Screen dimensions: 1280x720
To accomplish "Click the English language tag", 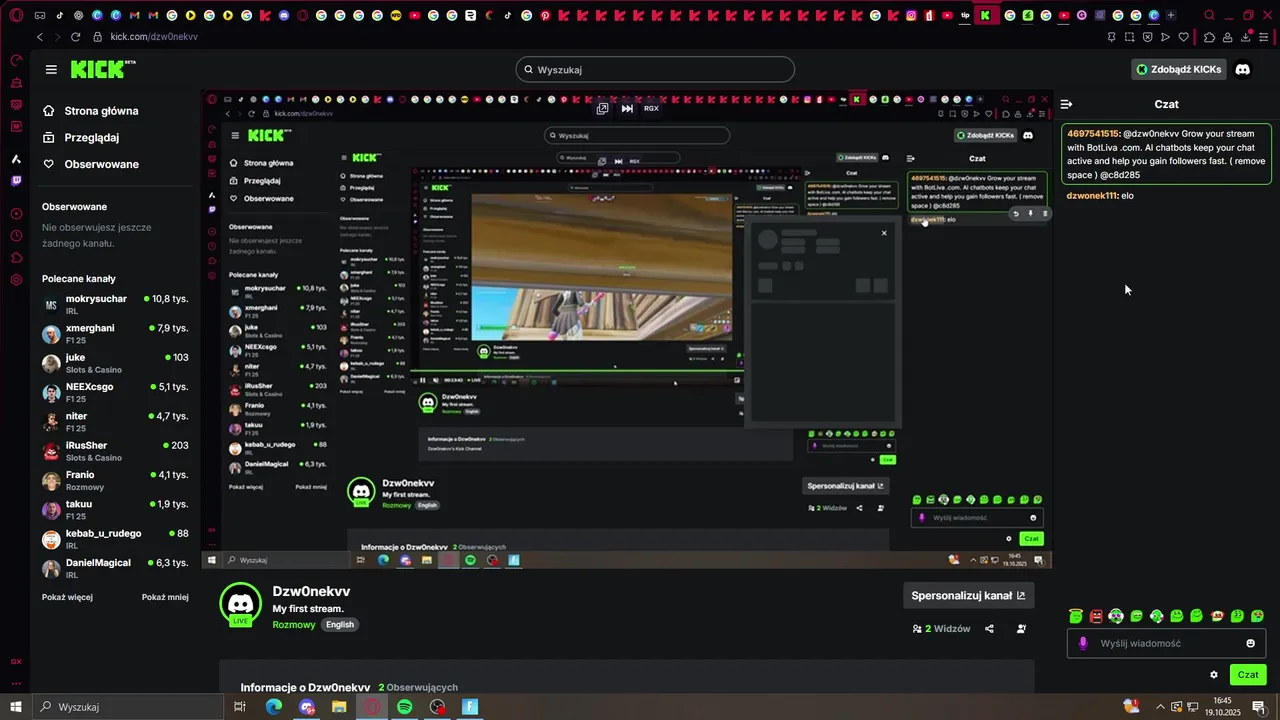I will (x=340, y=624).
